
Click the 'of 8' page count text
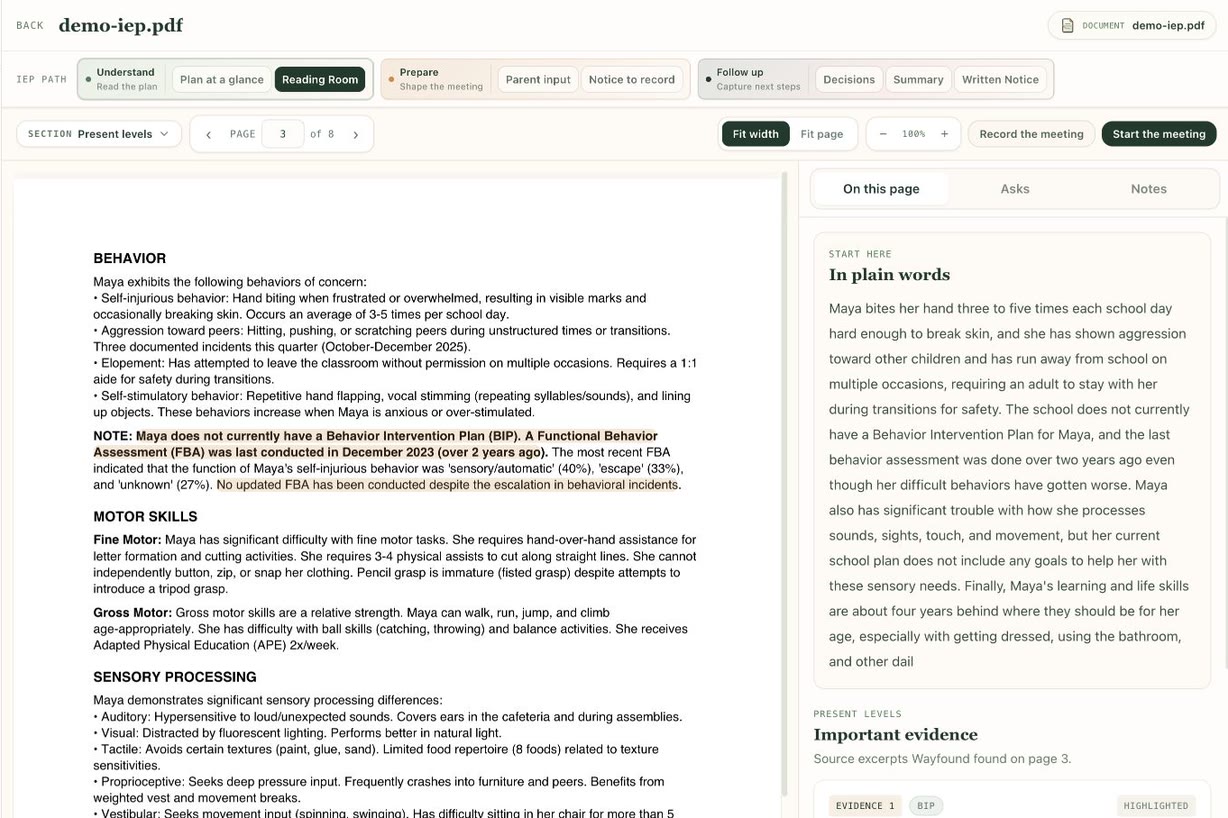322,134
